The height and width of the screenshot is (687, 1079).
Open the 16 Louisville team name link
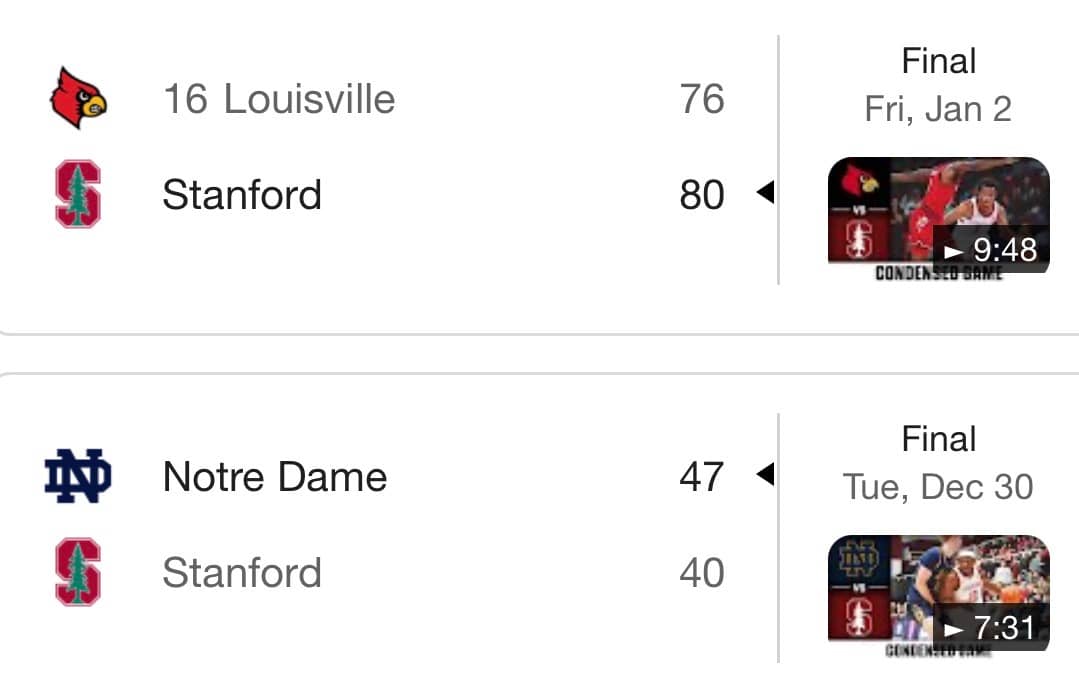[279, 99]
